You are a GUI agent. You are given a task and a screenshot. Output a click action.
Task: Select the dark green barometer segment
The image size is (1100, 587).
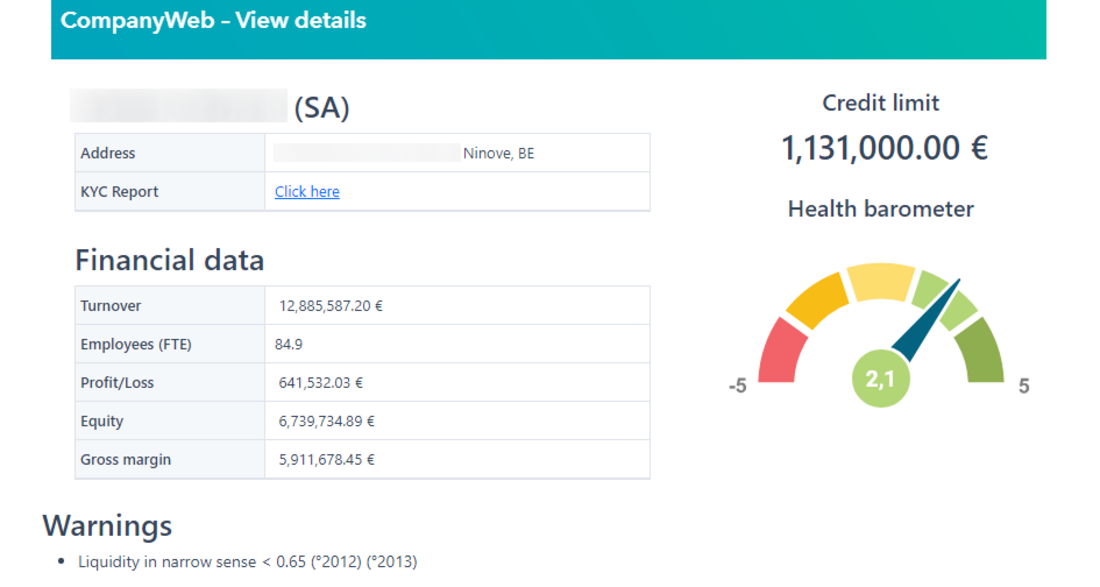pos(979,350)
